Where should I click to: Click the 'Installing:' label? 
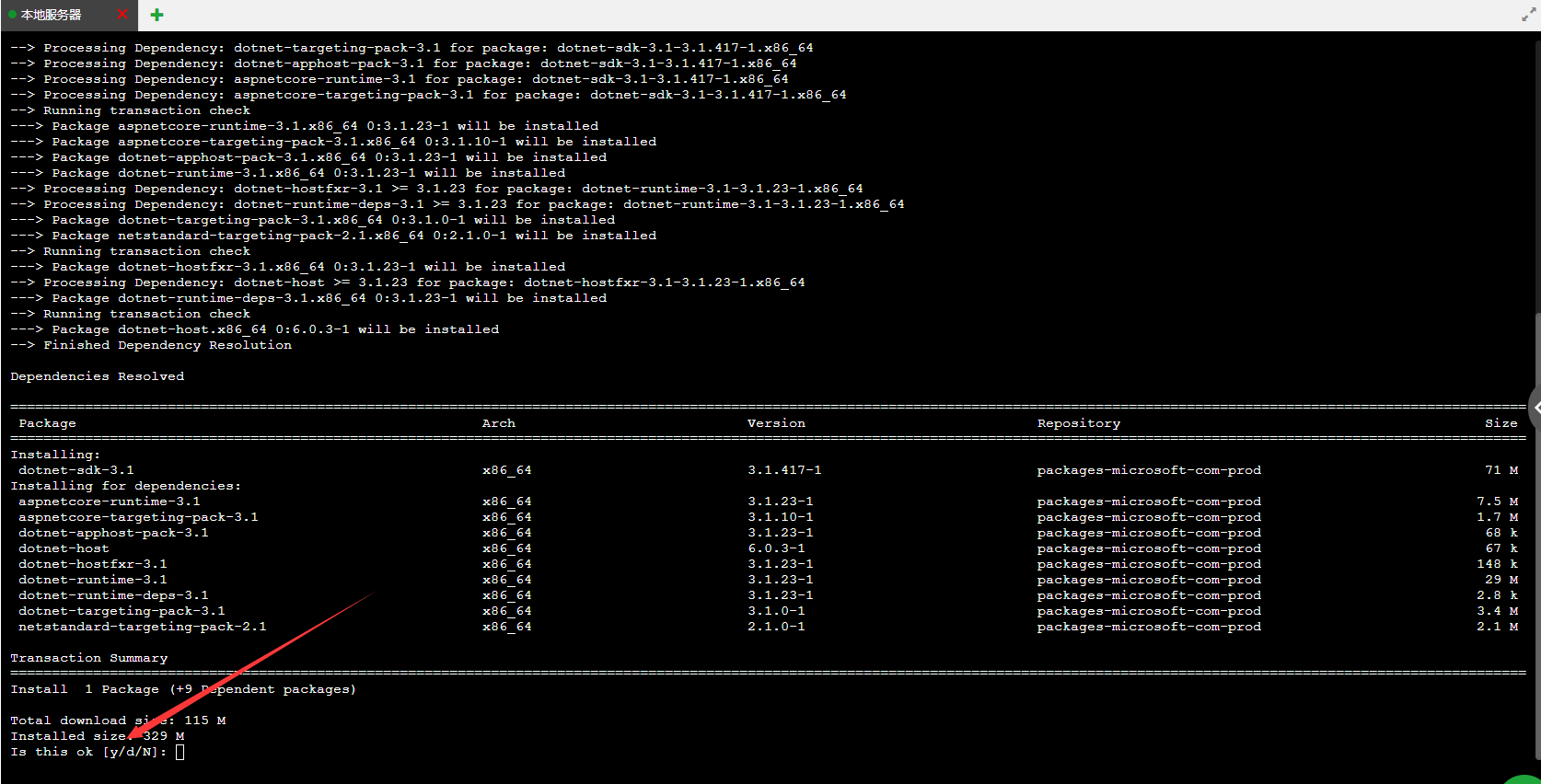coord(55,455)
